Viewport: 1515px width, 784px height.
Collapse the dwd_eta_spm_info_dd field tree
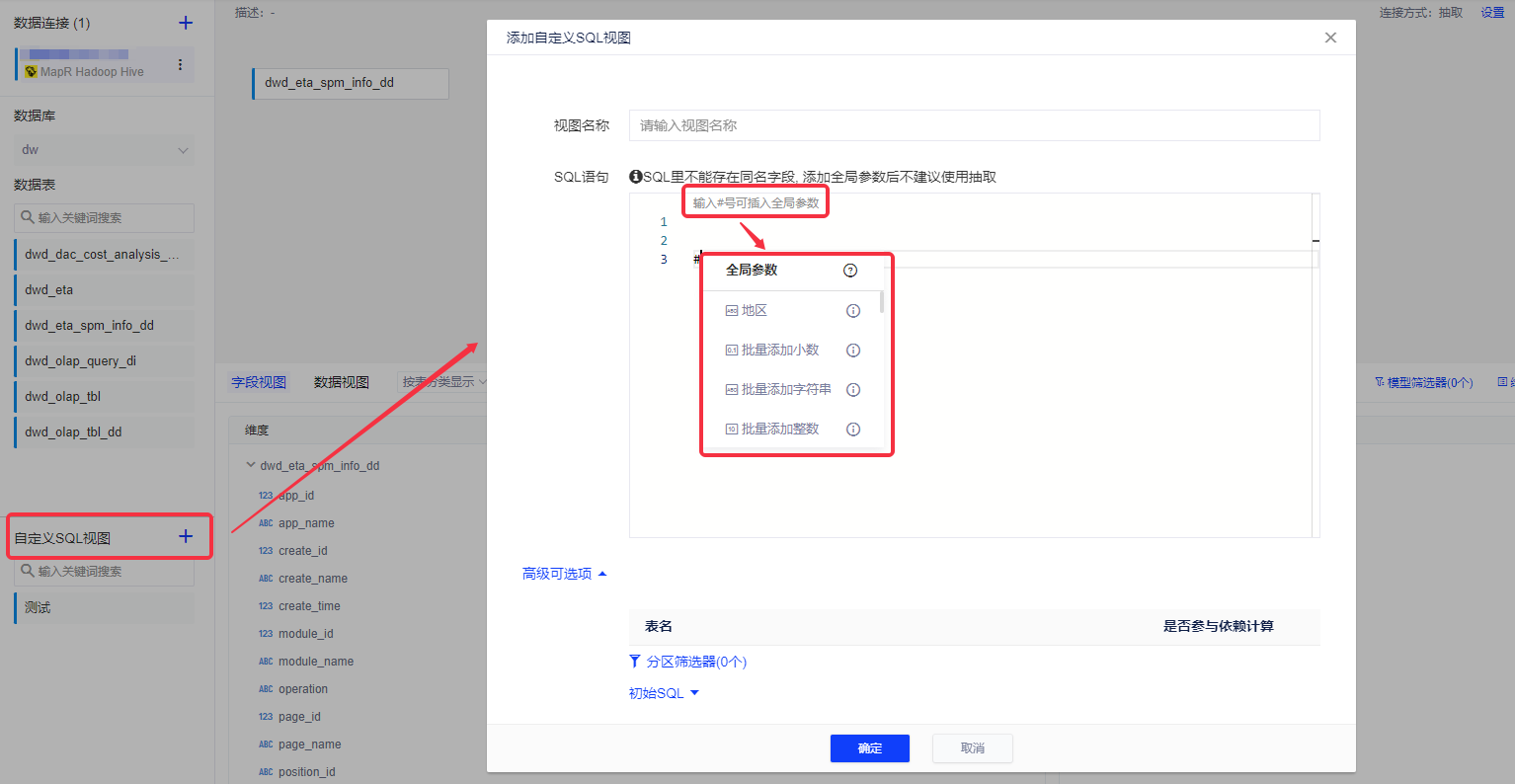(251, 465)
